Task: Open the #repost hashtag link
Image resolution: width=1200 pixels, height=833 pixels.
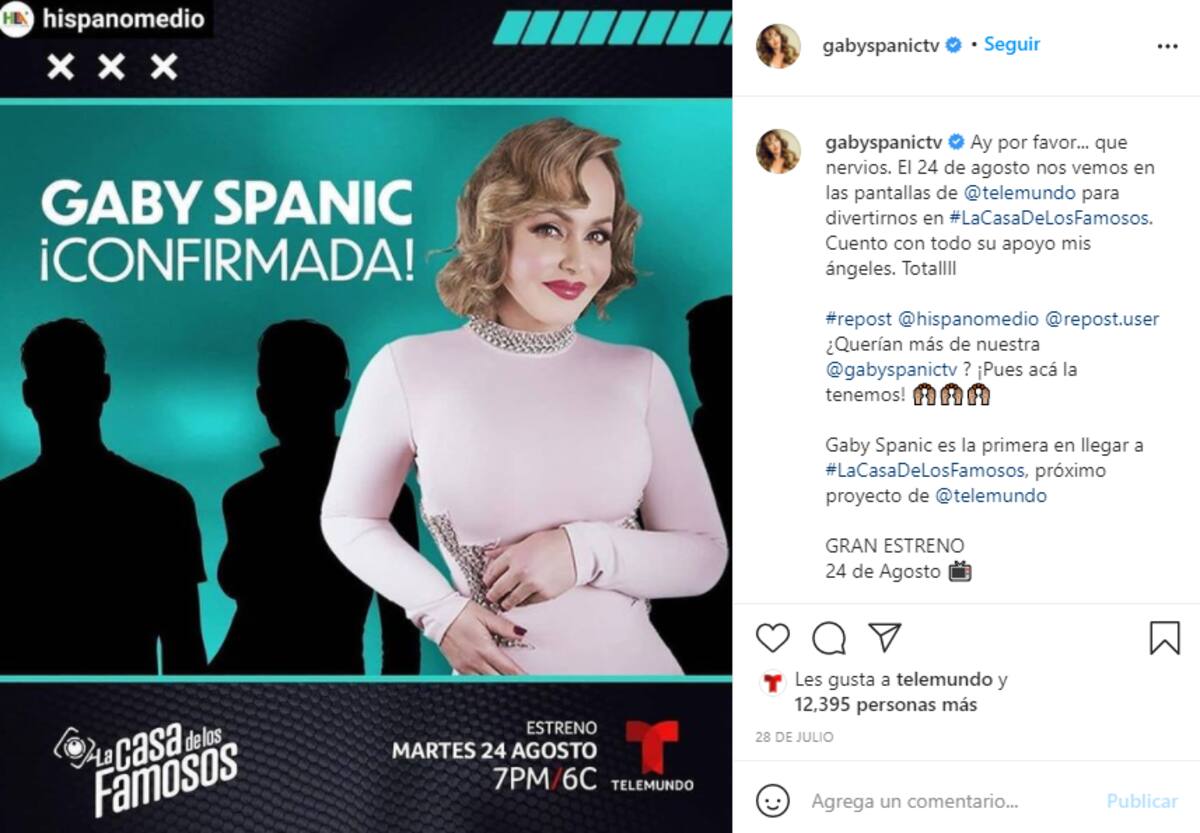Action: [x=858, y=320]
